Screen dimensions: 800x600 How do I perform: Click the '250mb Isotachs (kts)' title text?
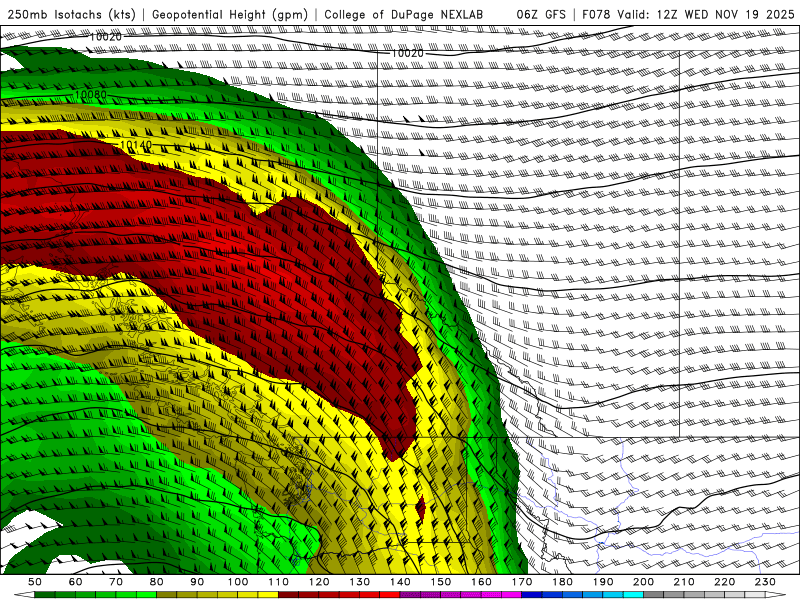pos(71,14)
